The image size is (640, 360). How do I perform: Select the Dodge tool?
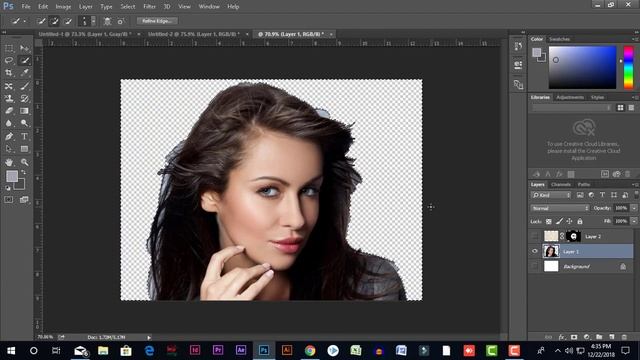click(x=24, y=123)
